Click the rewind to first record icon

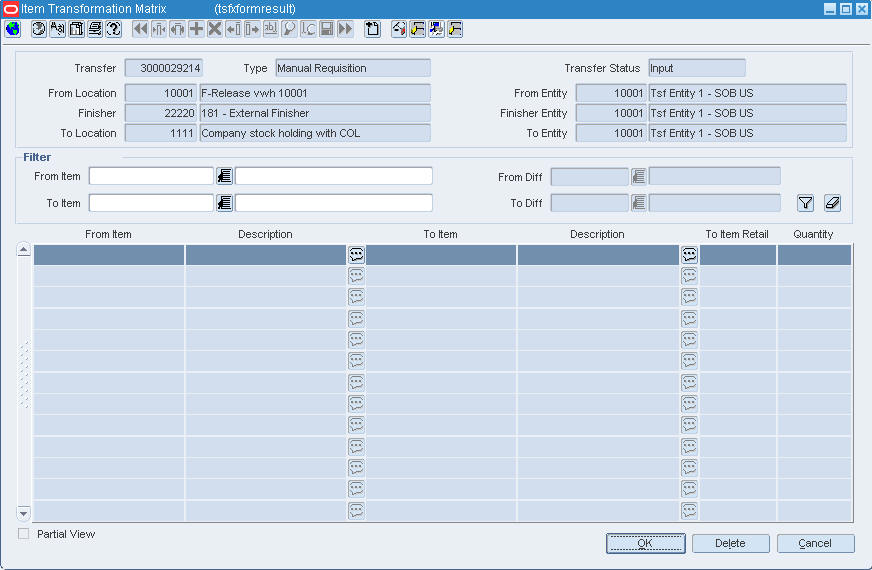pyautogui.click(x=140, y=29)
